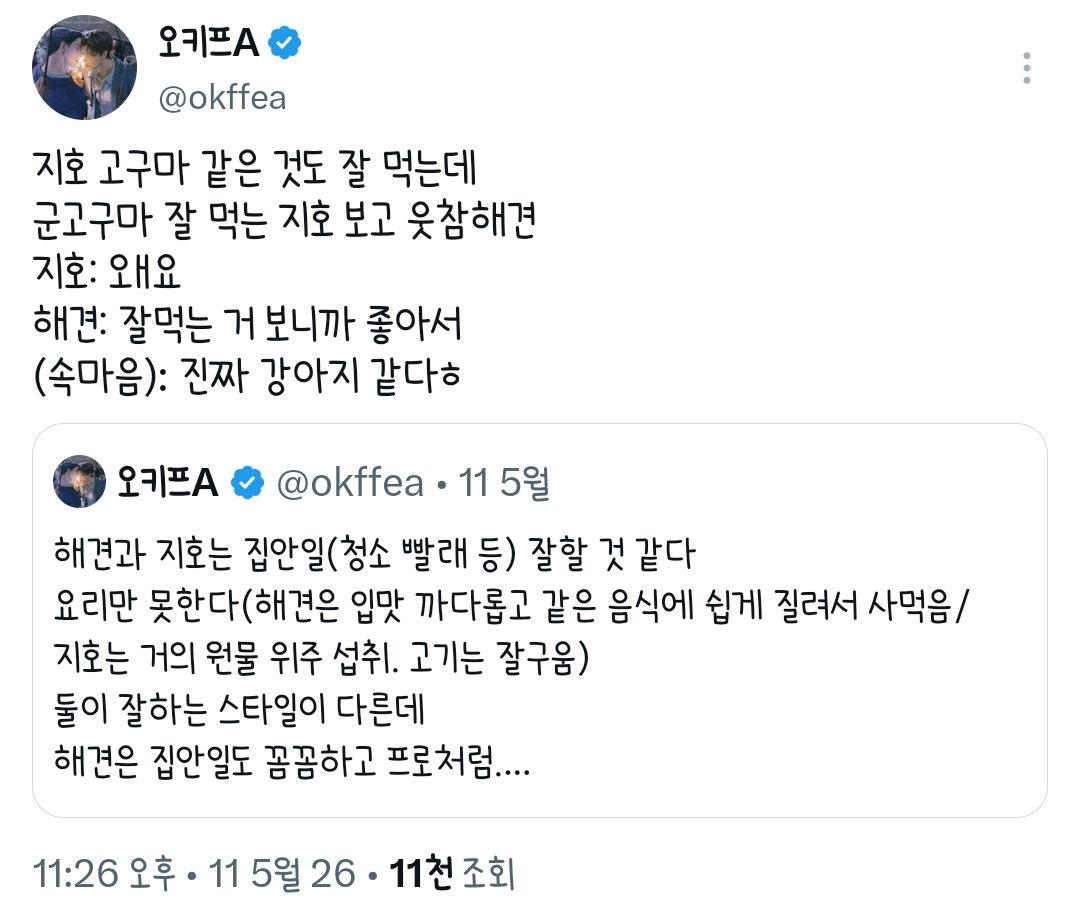
Task: Click the line 해견: 잘먹는 거 보니까 좋아서
Action: (247, 324)
